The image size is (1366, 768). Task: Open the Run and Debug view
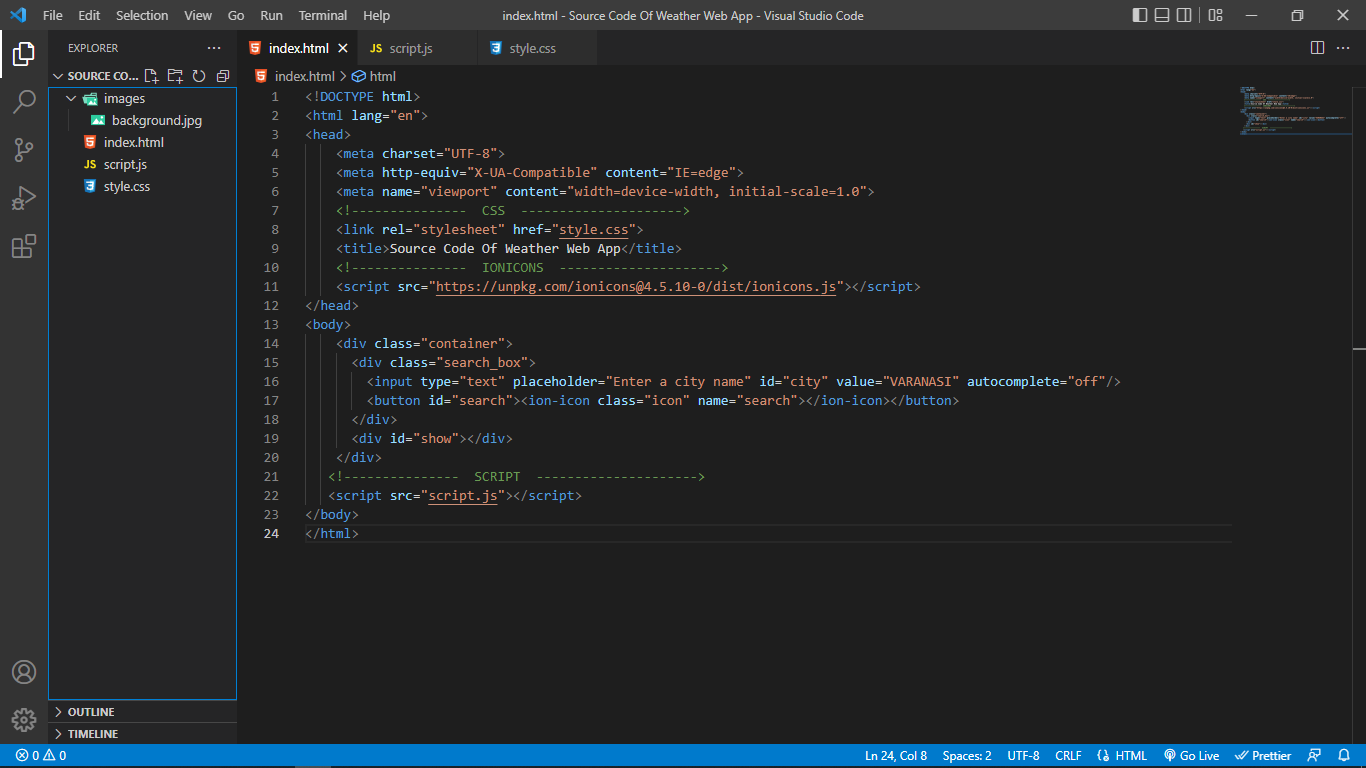tap(24, 198)
